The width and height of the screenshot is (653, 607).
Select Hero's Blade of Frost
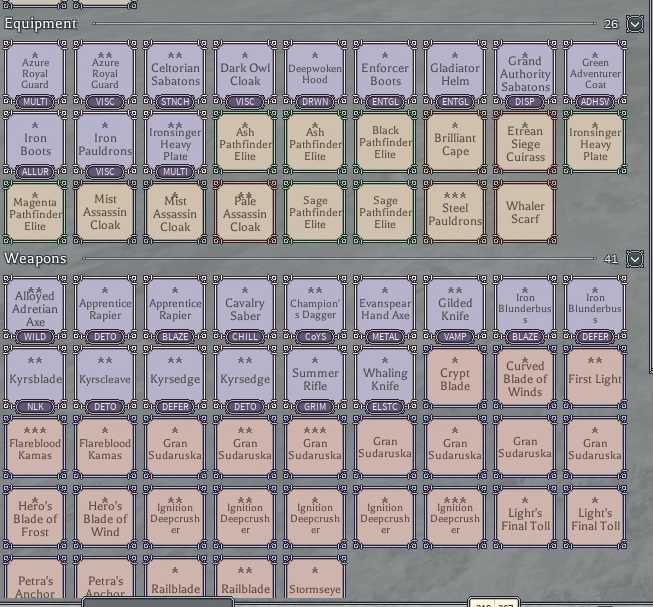[35, 517]
